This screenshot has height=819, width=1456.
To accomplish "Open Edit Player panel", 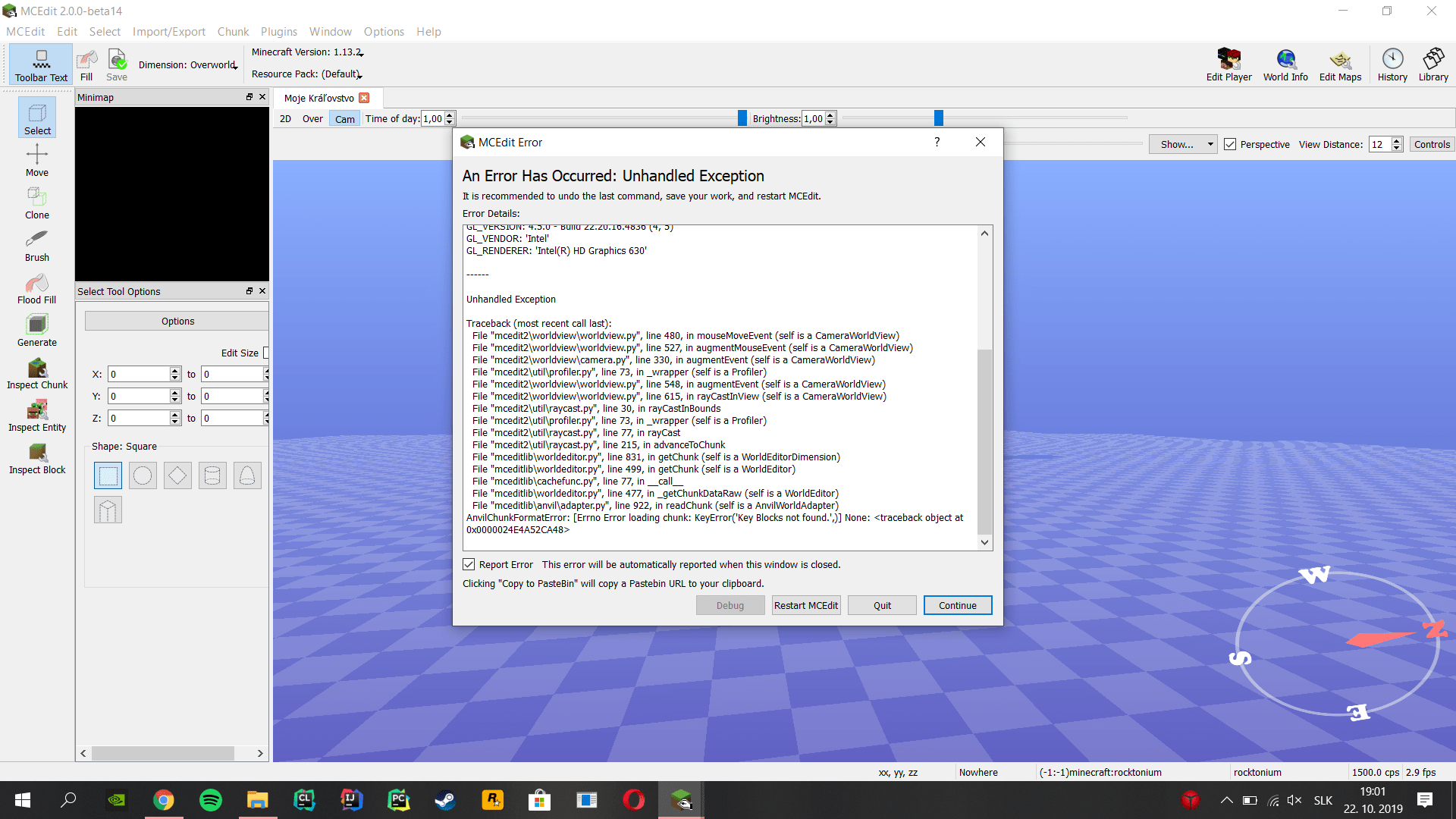I will pyautogui.click(x=1228, y=64).
